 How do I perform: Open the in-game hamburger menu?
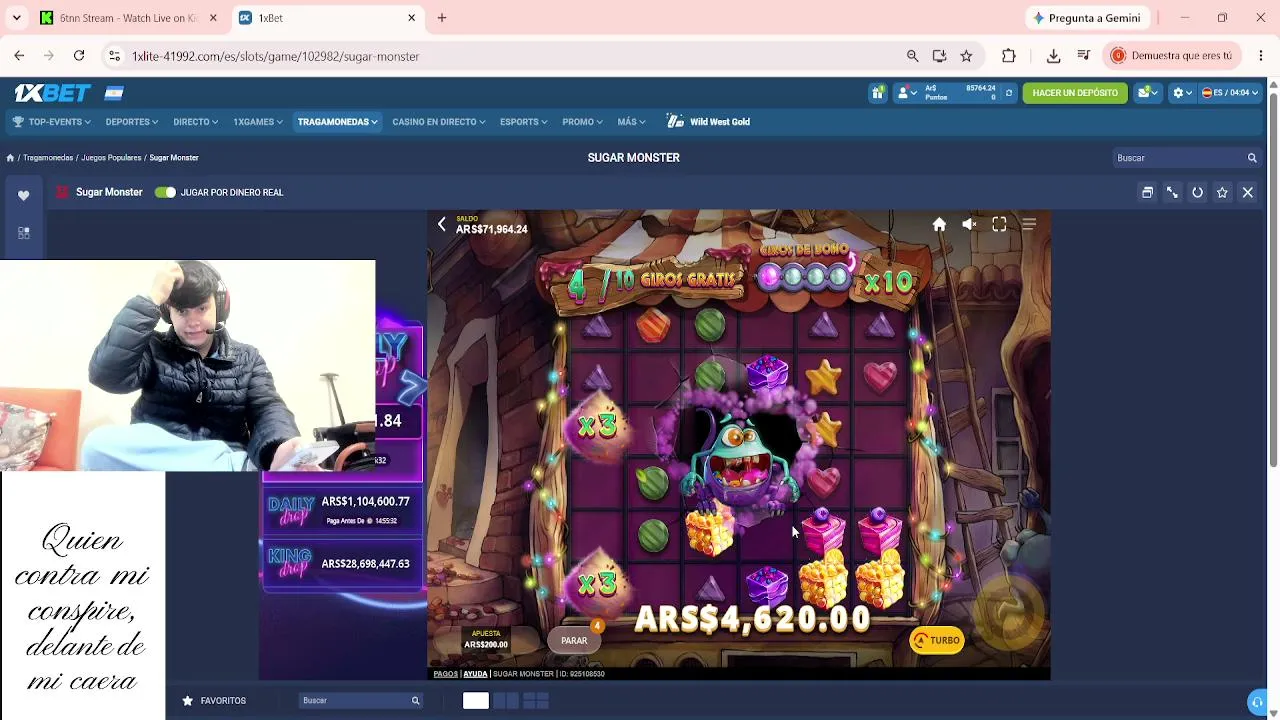(x=1029, y=225)
